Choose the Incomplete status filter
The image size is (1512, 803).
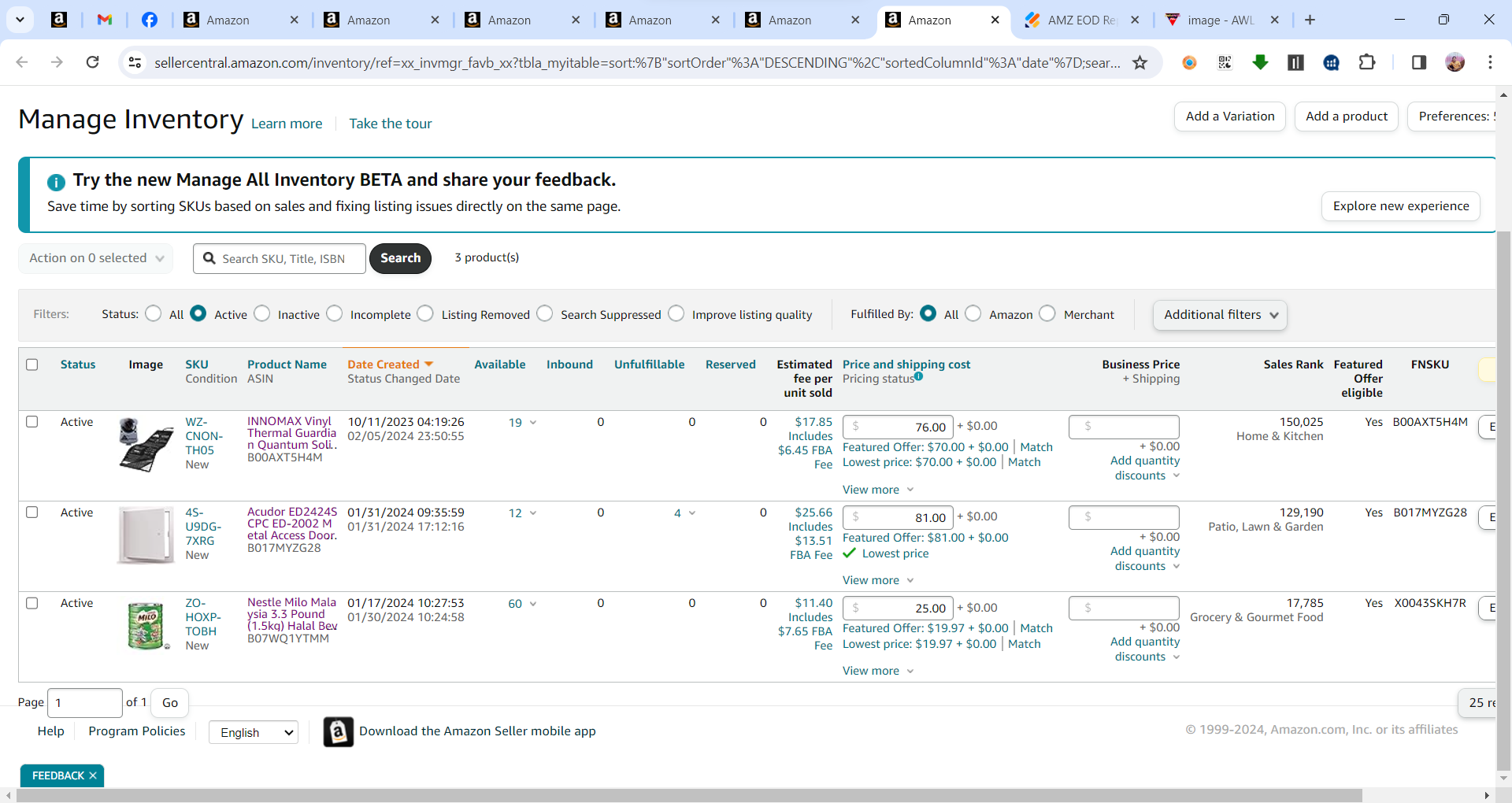(x=335, y=314)
